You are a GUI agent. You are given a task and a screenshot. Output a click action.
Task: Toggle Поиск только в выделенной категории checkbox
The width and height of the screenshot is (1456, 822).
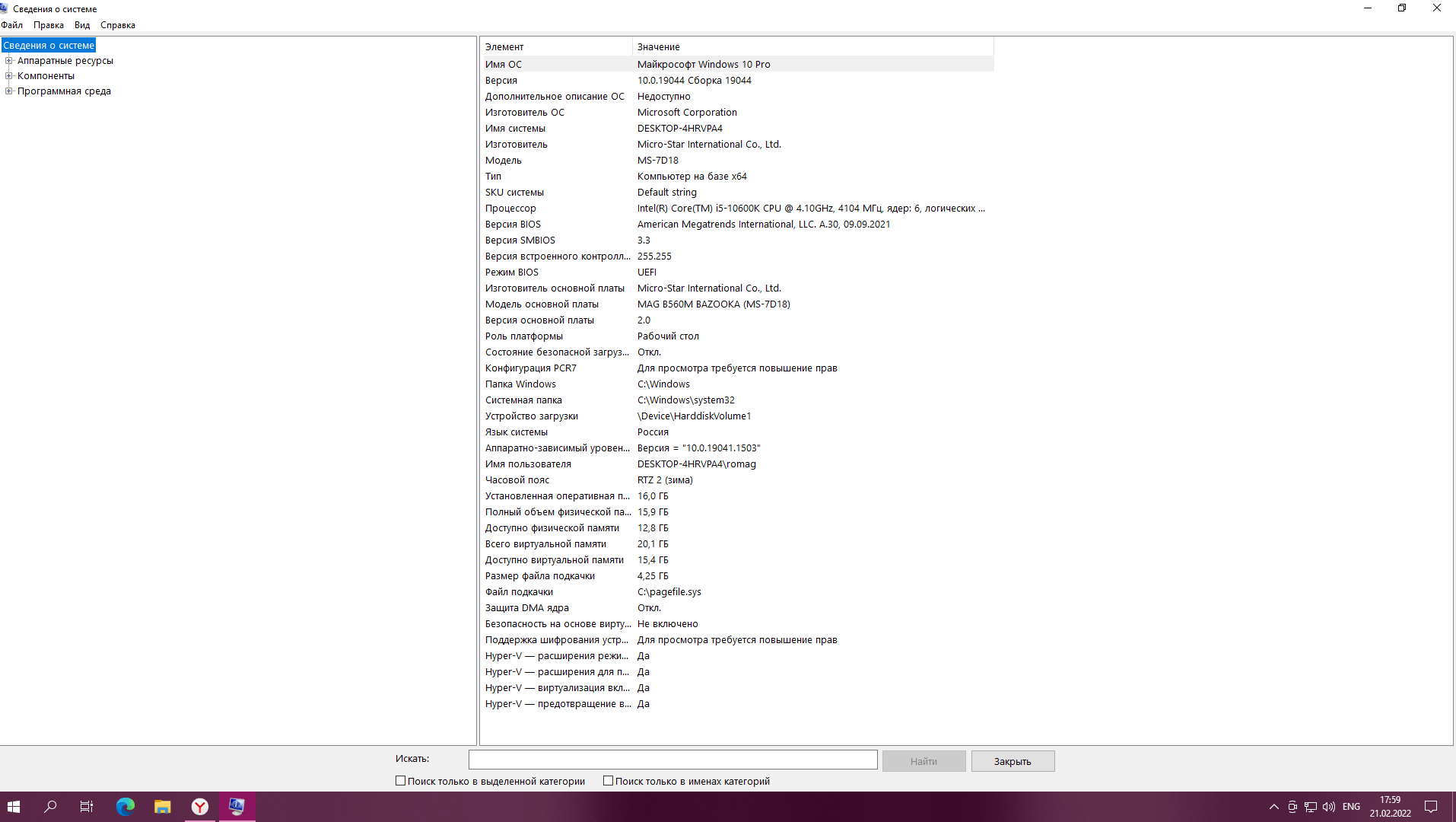pos(401,781)
